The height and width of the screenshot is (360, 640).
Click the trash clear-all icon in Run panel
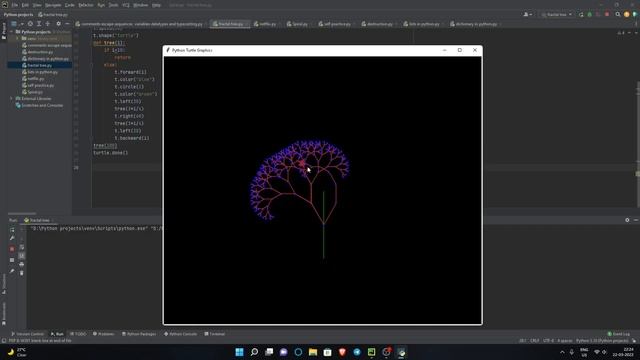click(22, 273)
